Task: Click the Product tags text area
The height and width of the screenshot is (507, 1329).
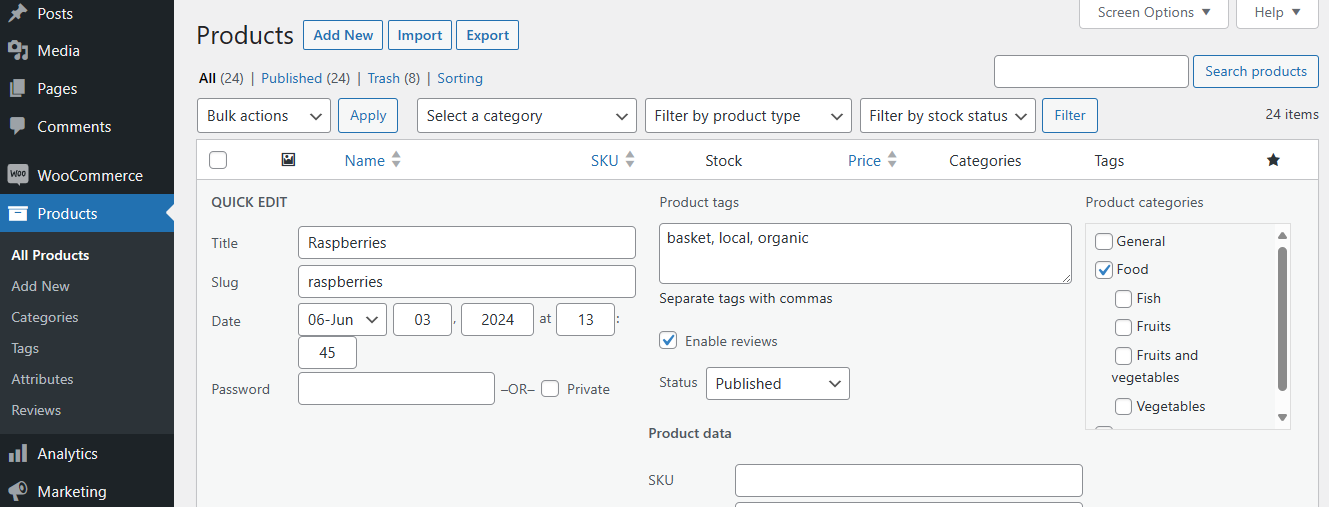Action: pos(865,253)
